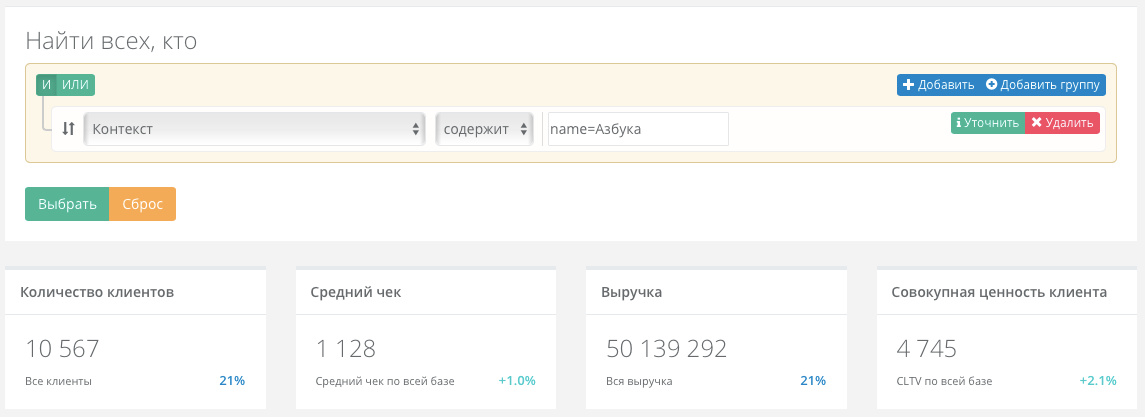Screen dimensions: 1145x417
Task: Click the Сброс reset button
Action: [x=142, y=204]
